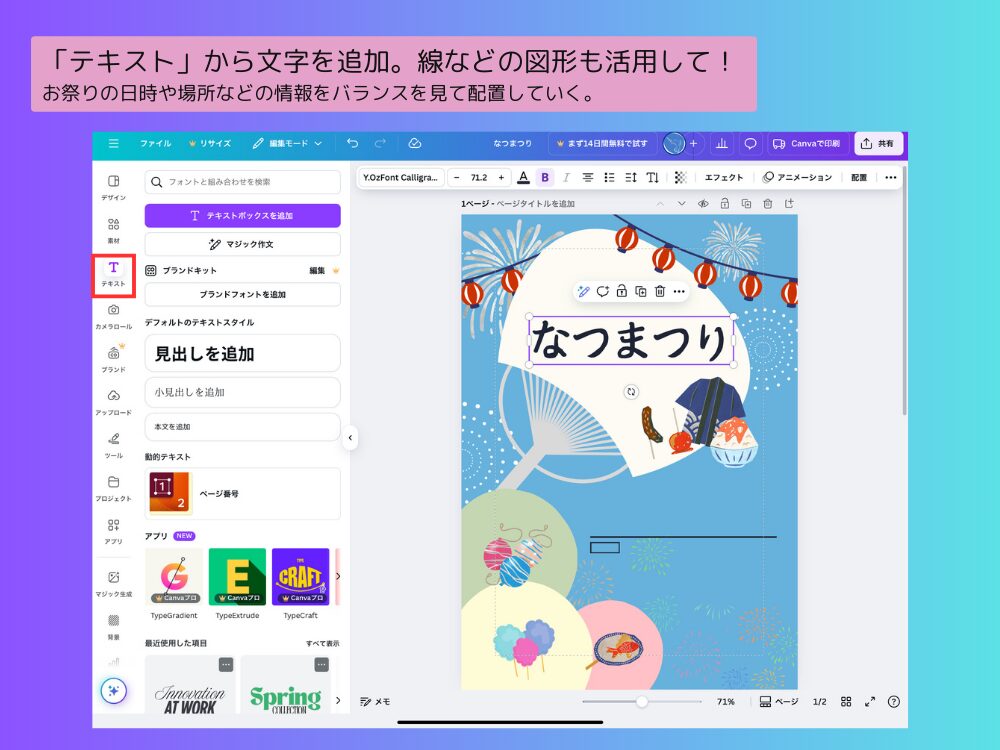Click テキストボックスを追加 button
The image size is (1000, 750).
(242, 215)
